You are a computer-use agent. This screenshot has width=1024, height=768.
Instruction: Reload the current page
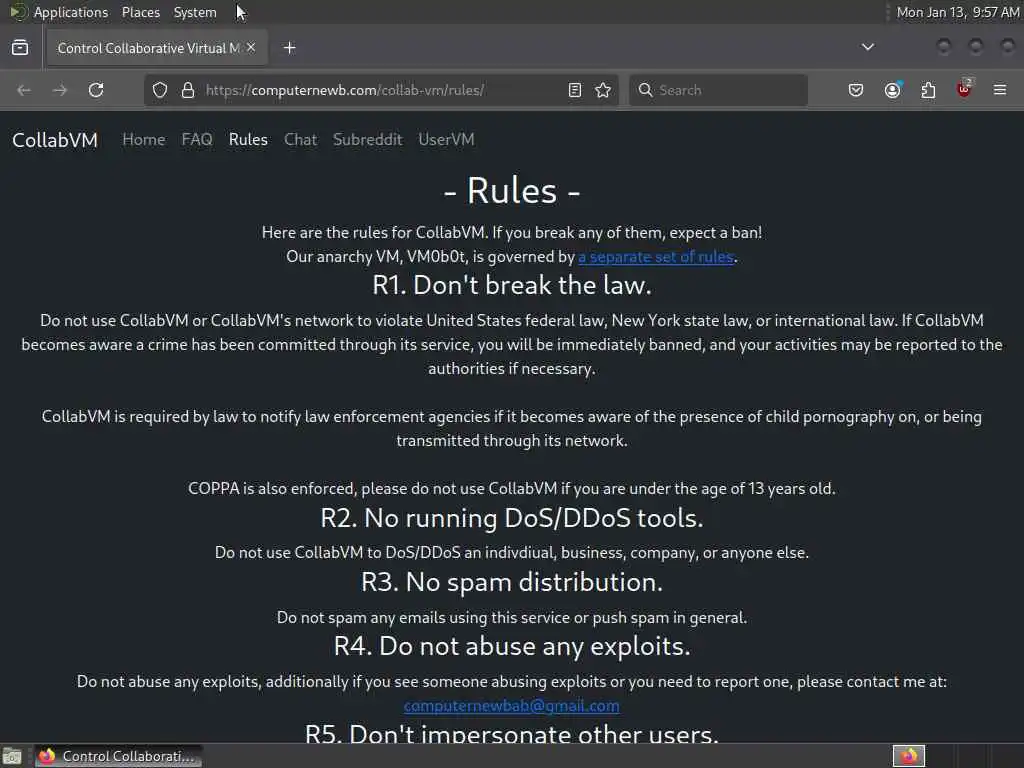pyautogui.click(x=96, y=90)
